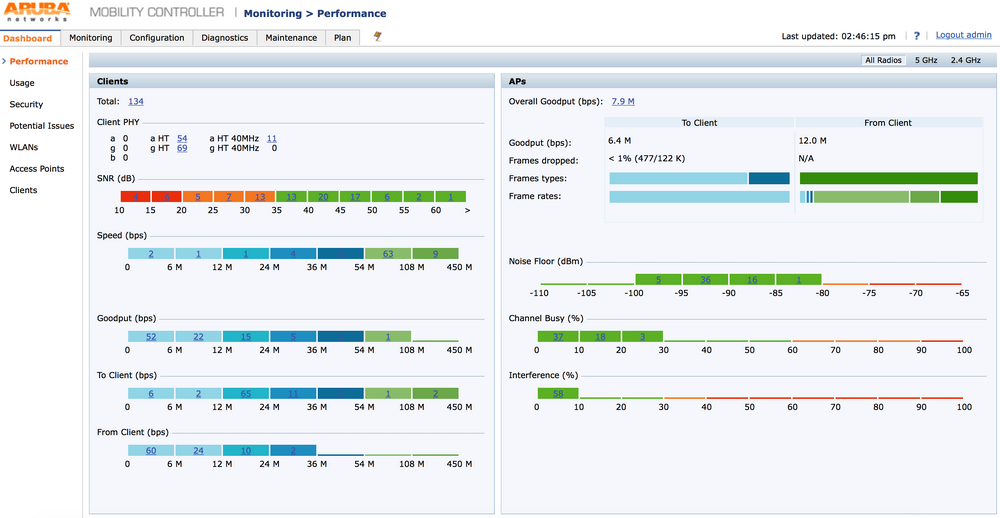
Task: Click the Aruba Networks logo
Action: click(38, 11)
